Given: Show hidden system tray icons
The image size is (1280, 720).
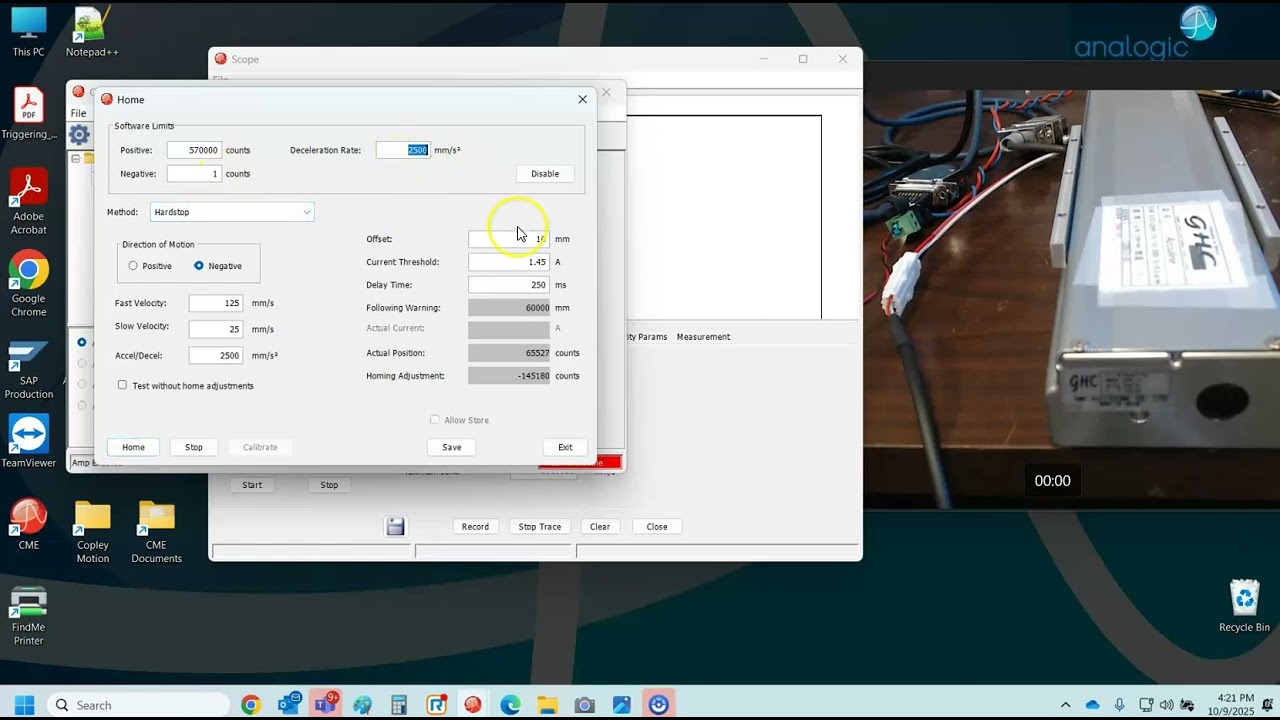Looking at the screenshot, I should coord(1065,705).
